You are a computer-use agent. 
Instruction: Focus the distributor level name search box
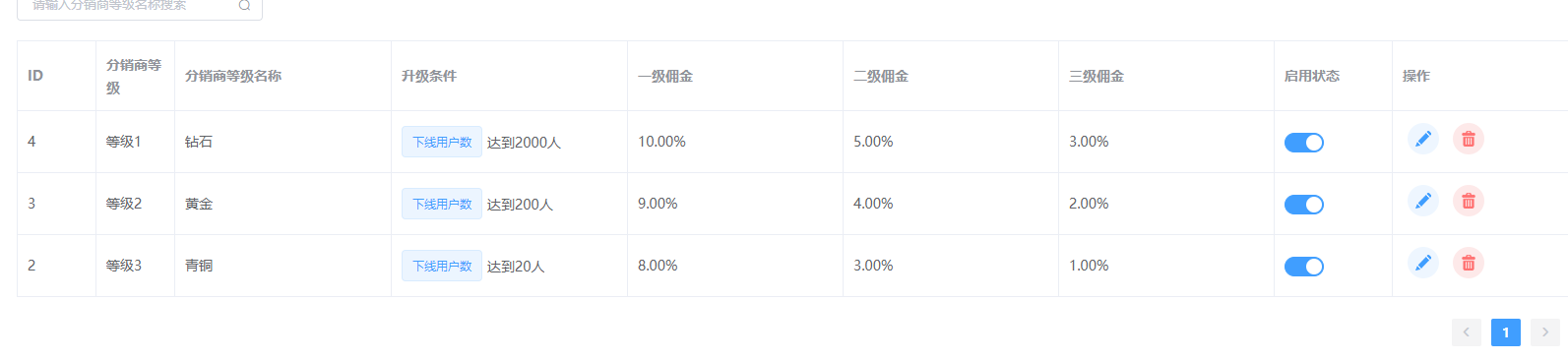tap(140, 6)
